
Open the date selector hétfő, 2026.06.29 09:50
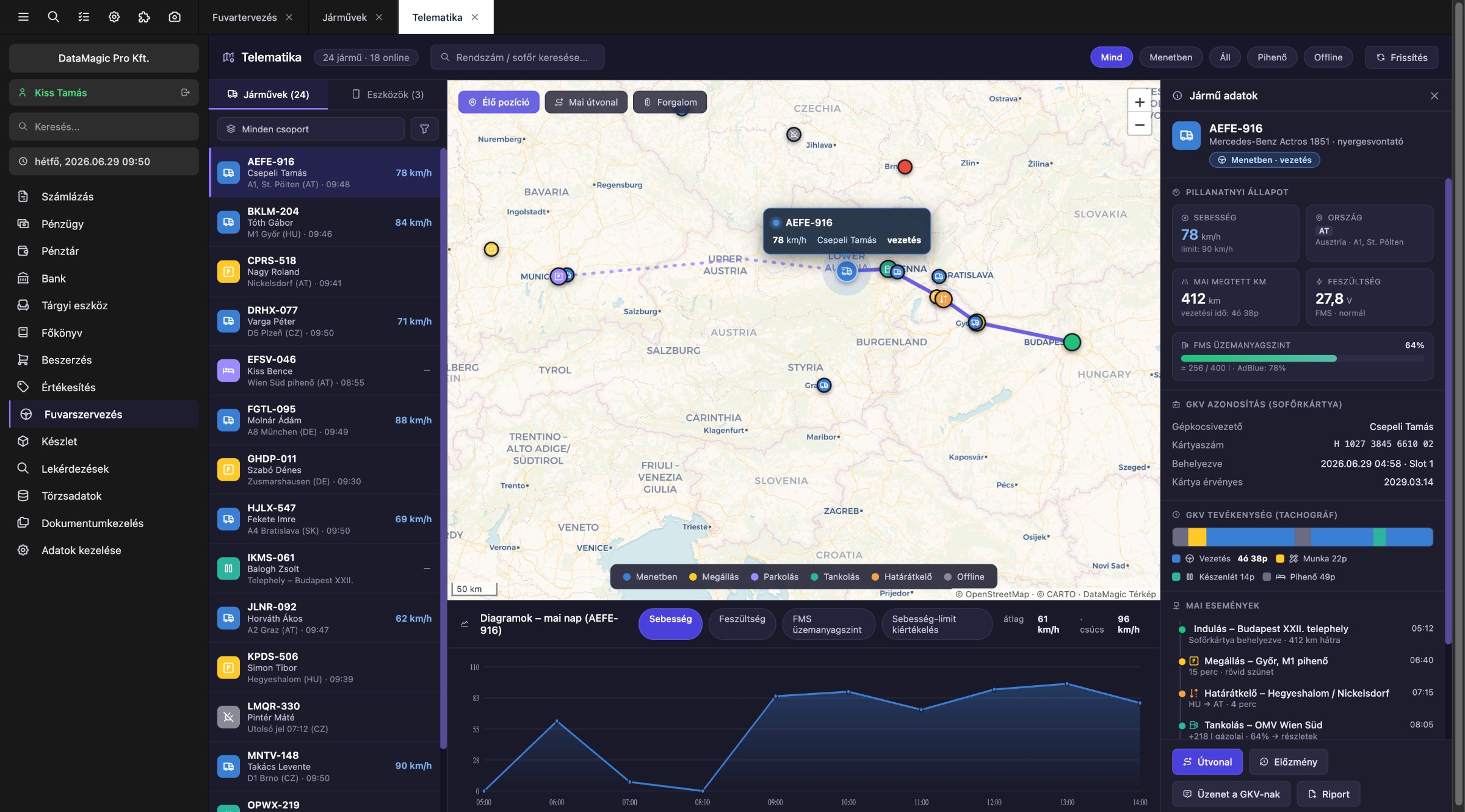pyautogui.click(x=104, y=162)
